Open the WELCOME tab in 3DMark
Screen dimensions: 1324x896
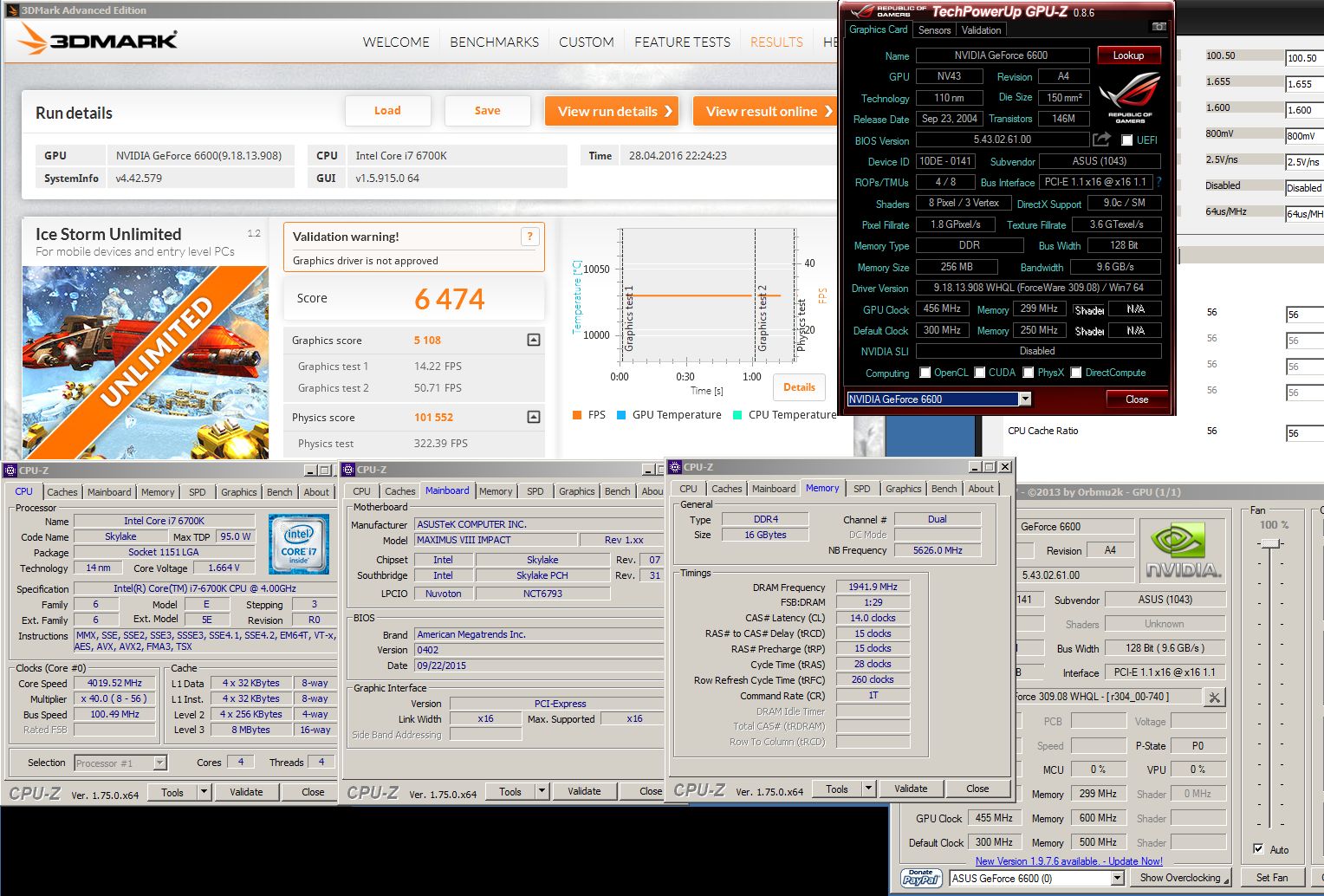(396, 42)
